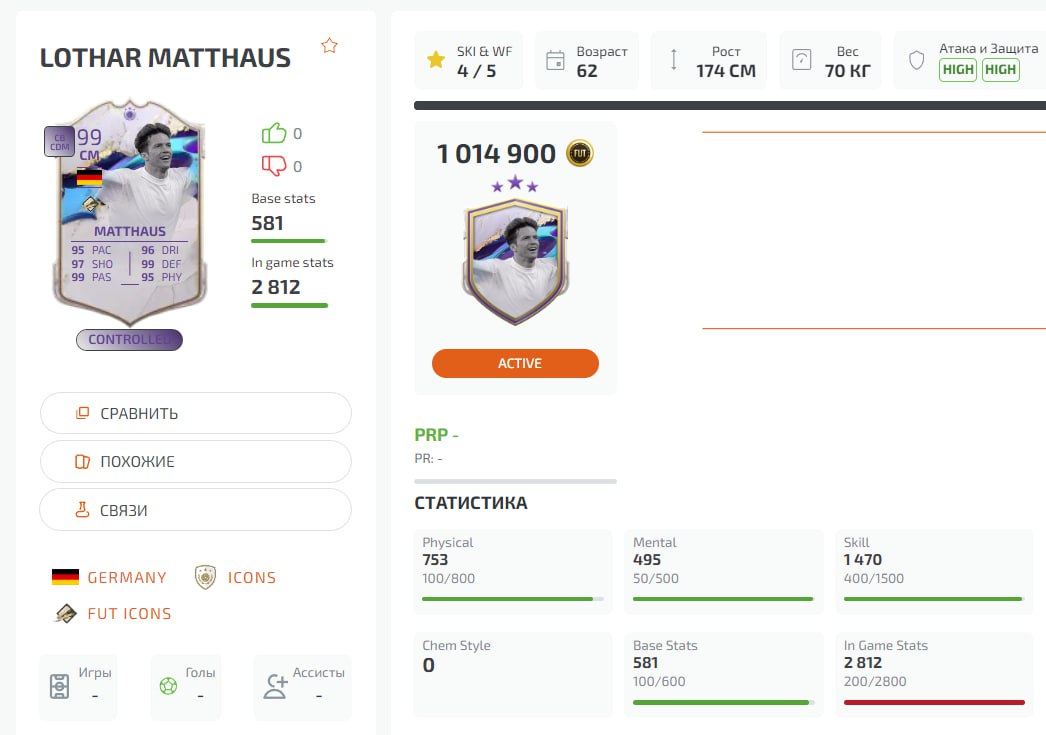Click the yellow star SKI & WF icon
Image resolution: width=1046 pixels, height=735 pixels.
(436, 60)
